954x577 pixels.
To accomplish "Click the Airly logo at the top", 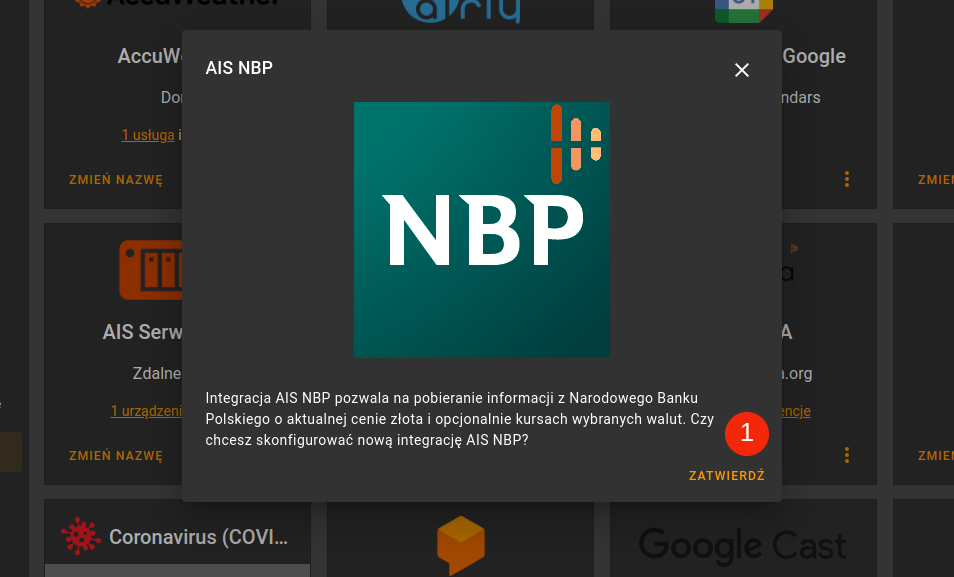I will pos(461,10).
